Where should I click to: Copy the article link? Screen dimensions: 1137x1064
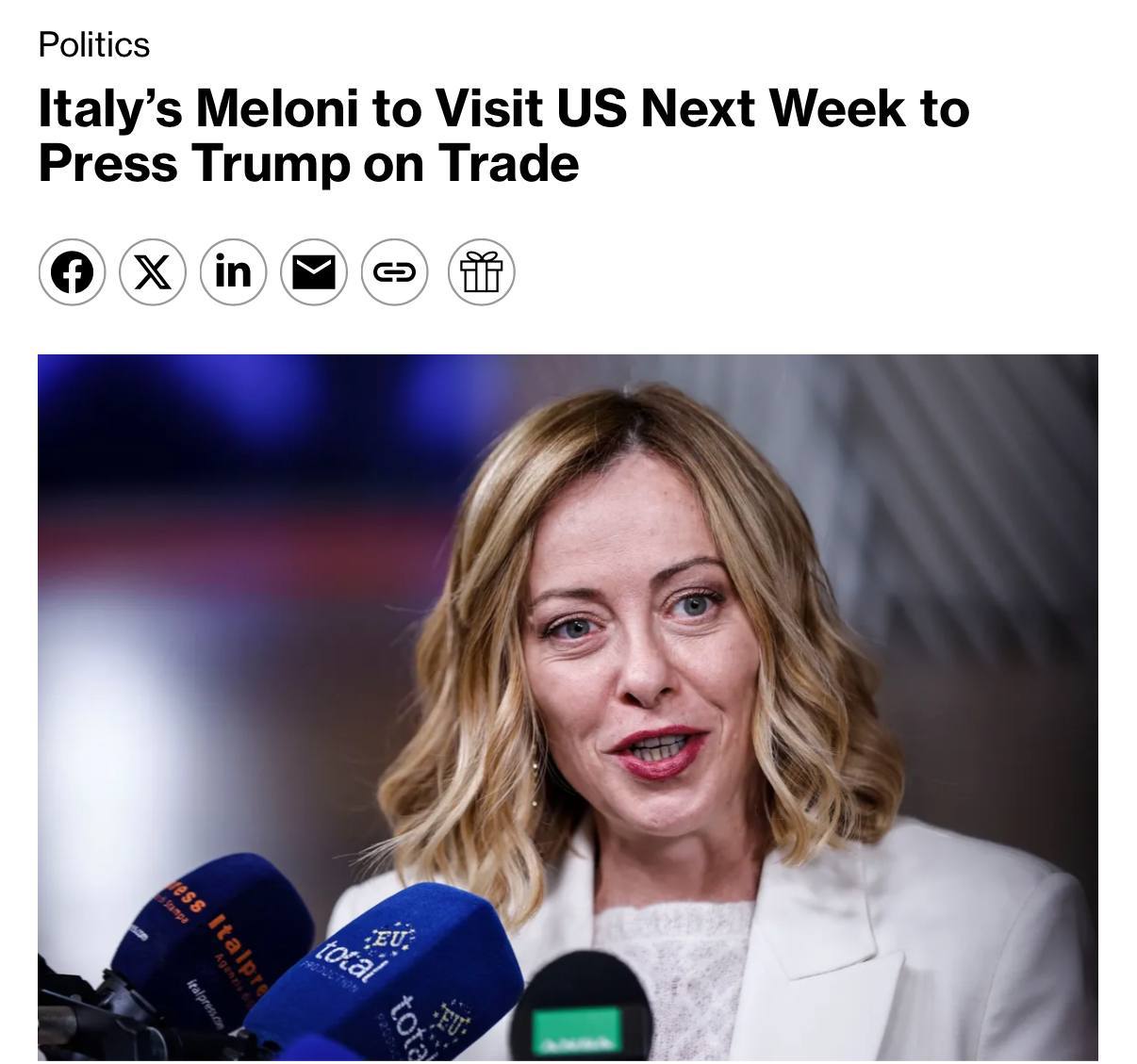click(x=394, y=272)
